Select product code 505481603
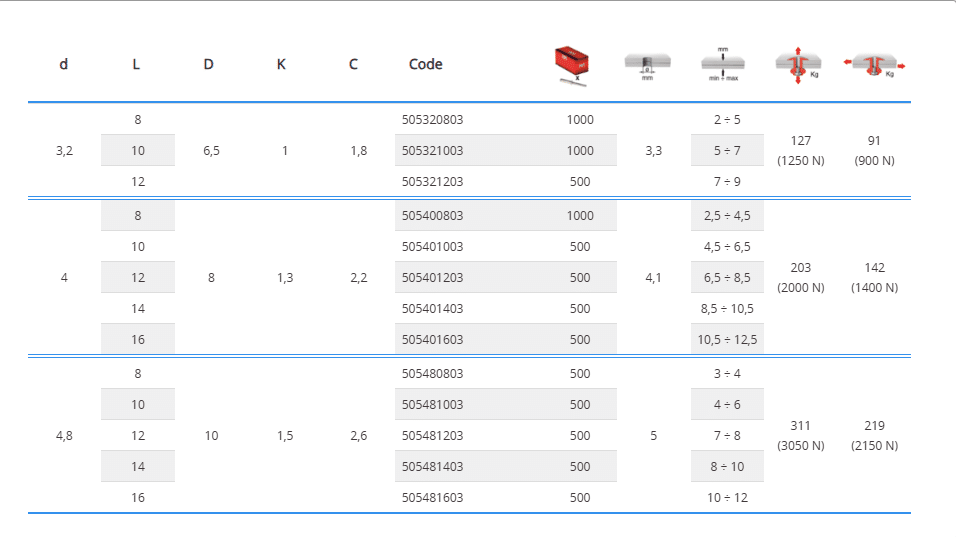Viewport: 956px width, 537px height. (432, 497)
